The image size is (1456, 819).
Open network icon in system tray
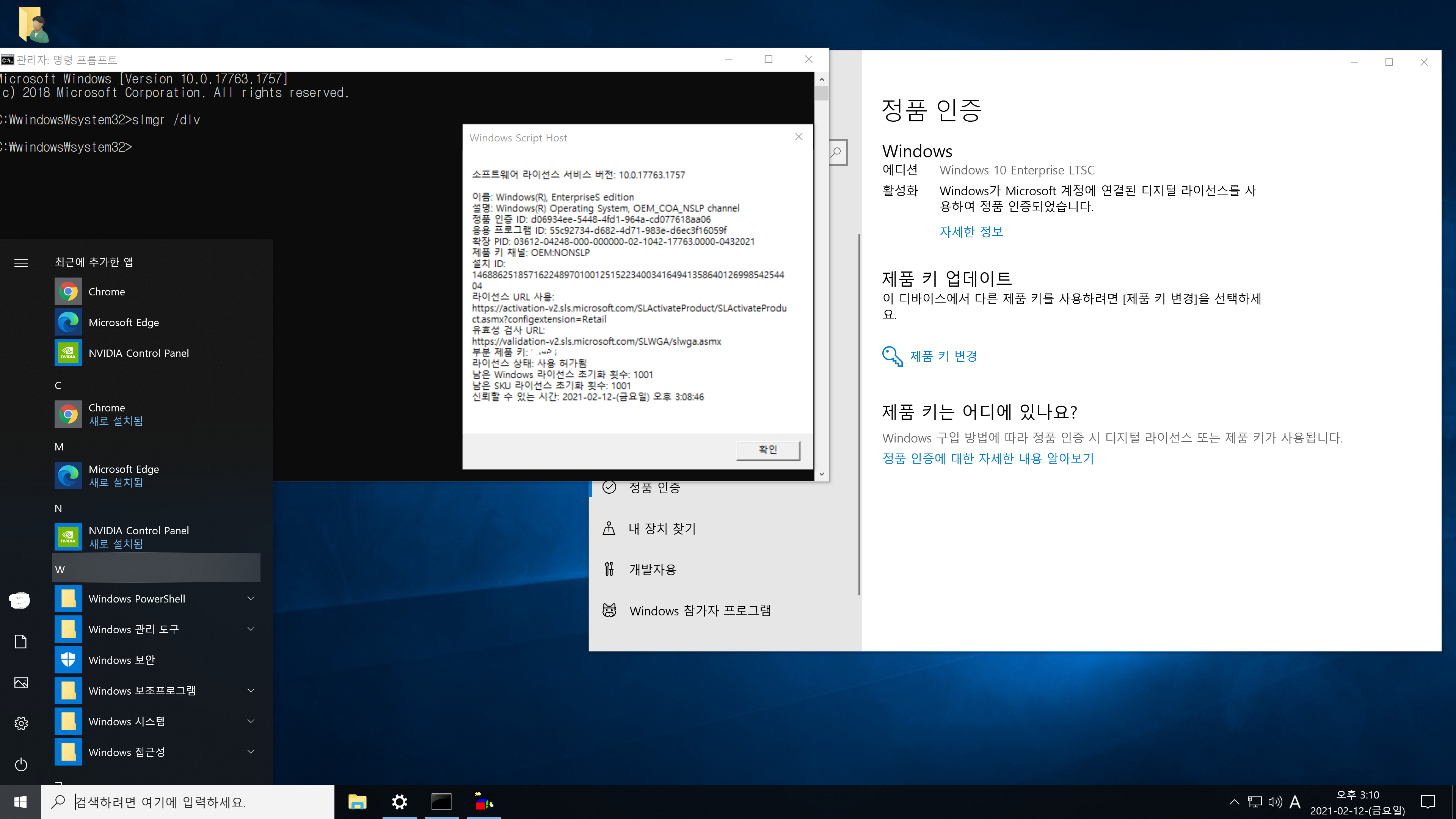point(1255,802)
